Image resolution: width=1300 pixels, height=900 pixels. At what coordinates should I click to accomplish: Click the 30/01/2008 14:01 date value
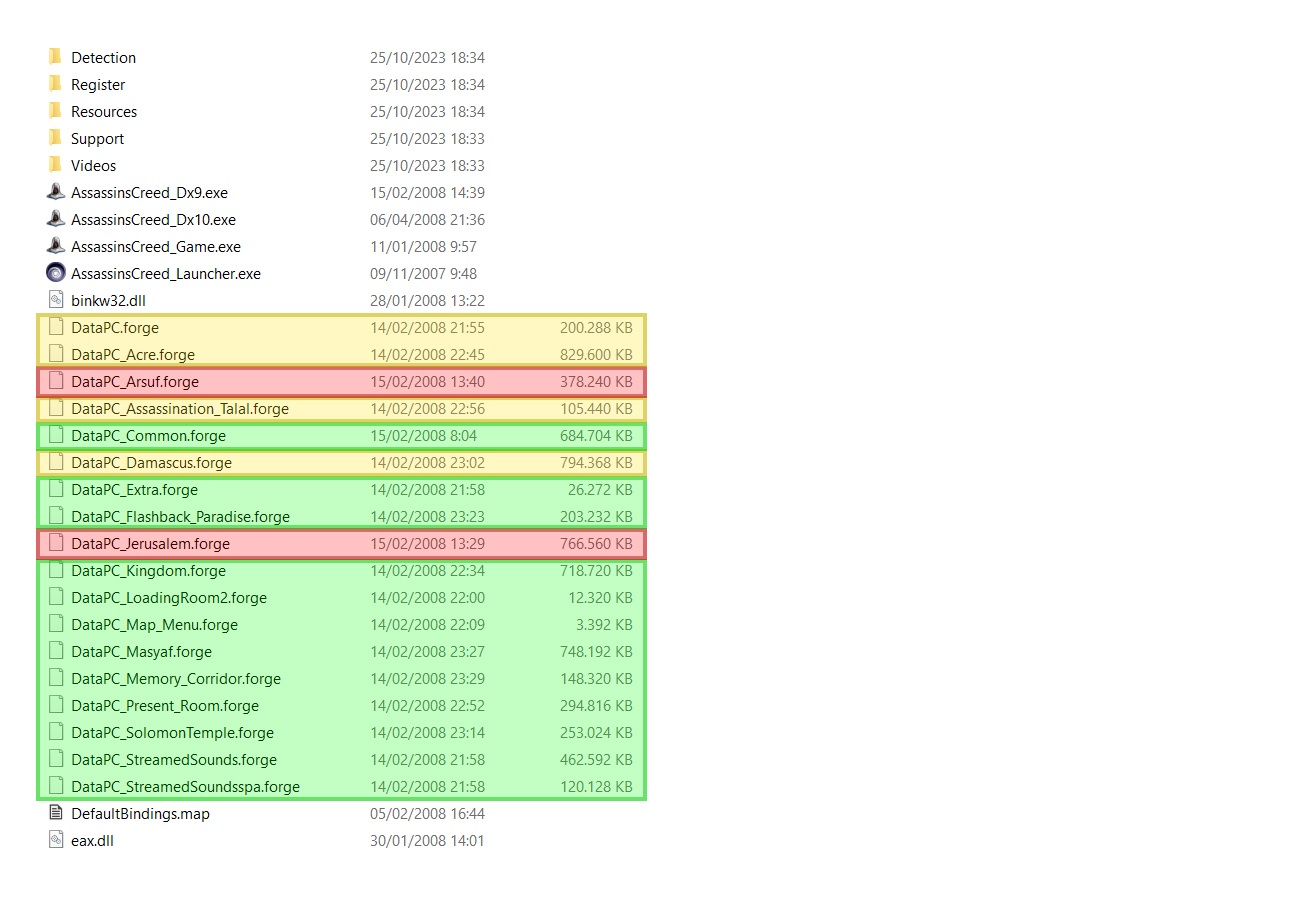point(427,841)
